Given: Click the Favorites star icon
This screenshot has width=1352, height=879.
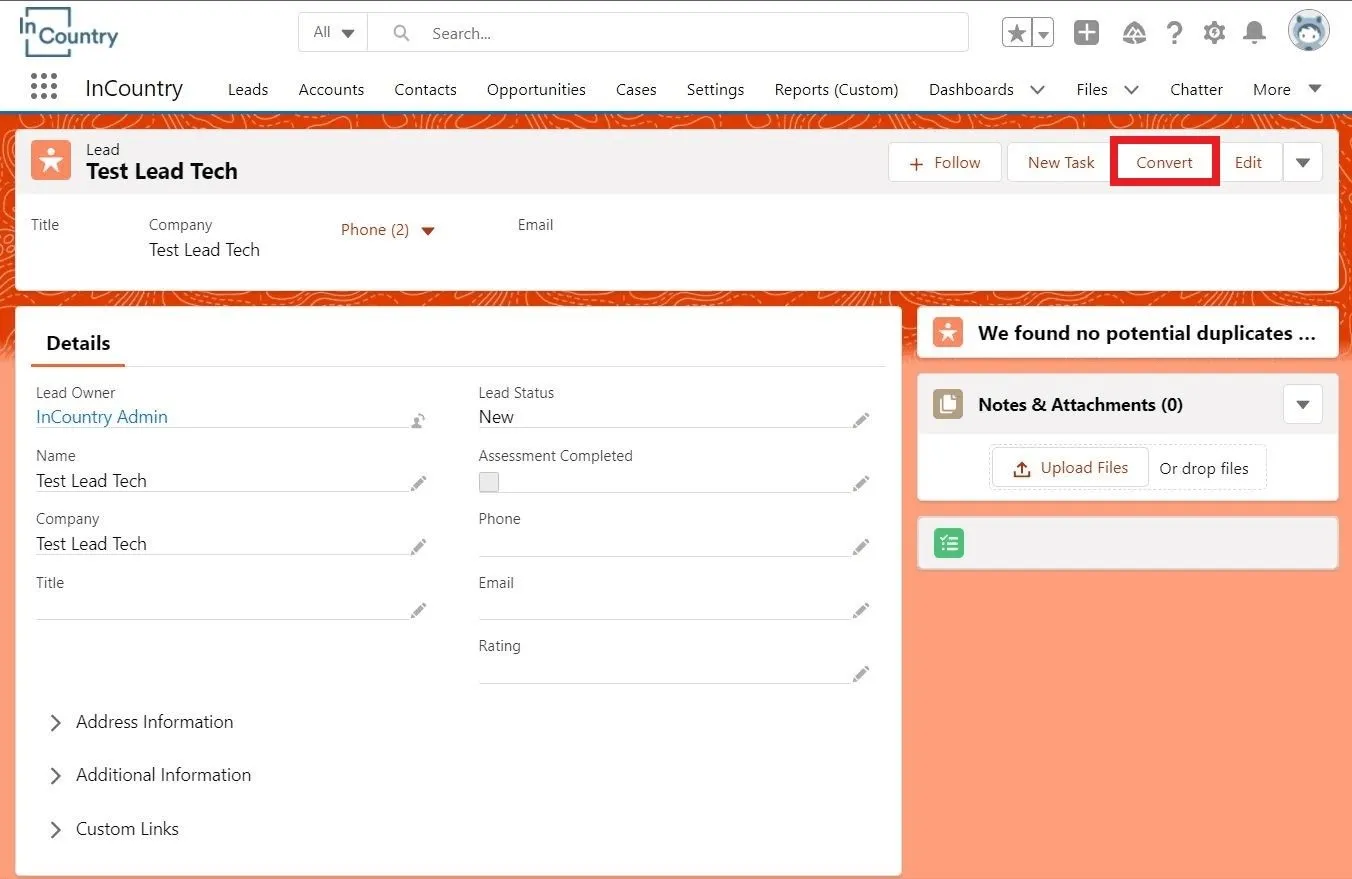Looking at the screenshot, I should pyautogui.click(x=1017, y=33).
